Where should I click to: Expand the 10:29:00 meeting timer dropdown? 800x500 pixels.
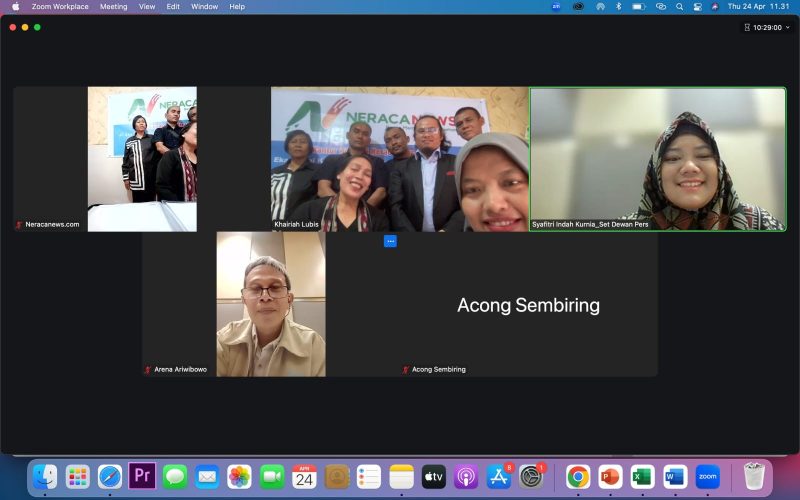point(766,27)
